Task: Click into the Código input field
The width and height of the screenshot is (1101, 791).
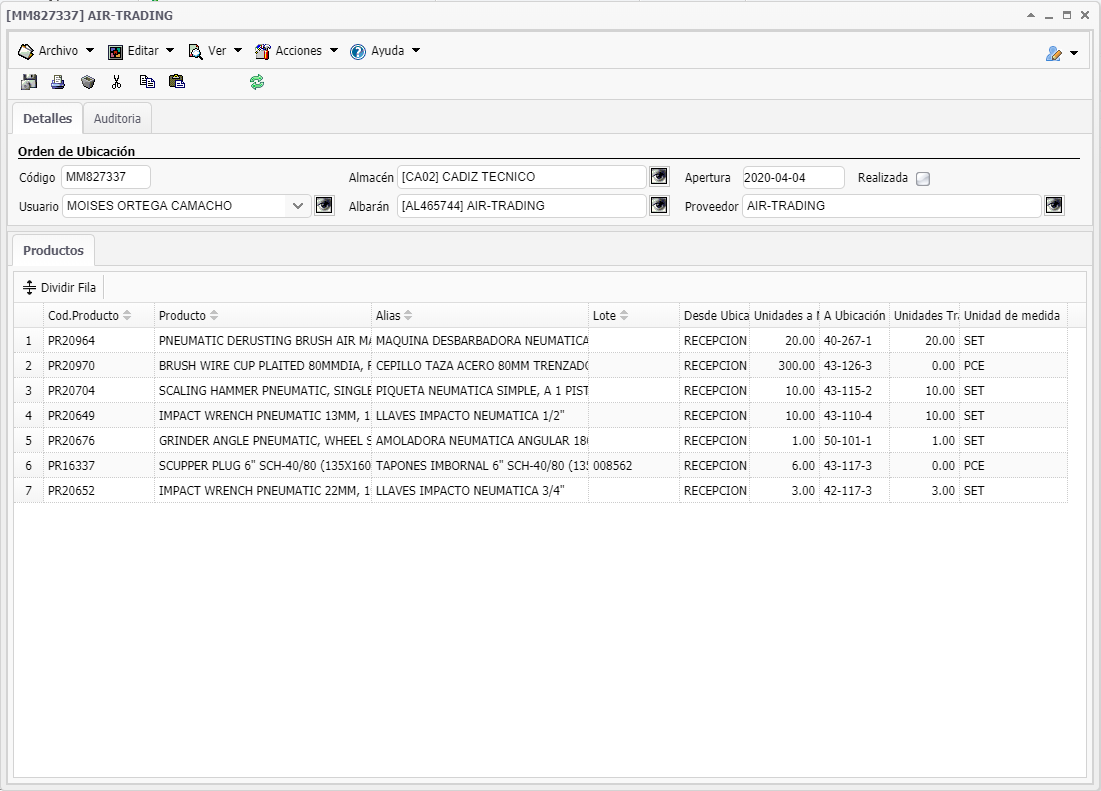Action: click(105, 177)
